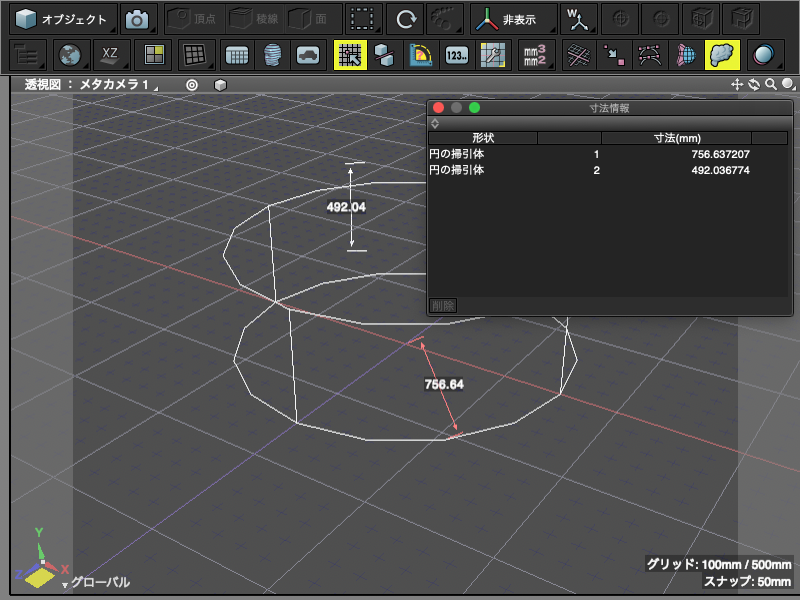Select the 稜線 (edge) edit mode
The width and height of the screenshot is (800, 600).
coord(256,19)
